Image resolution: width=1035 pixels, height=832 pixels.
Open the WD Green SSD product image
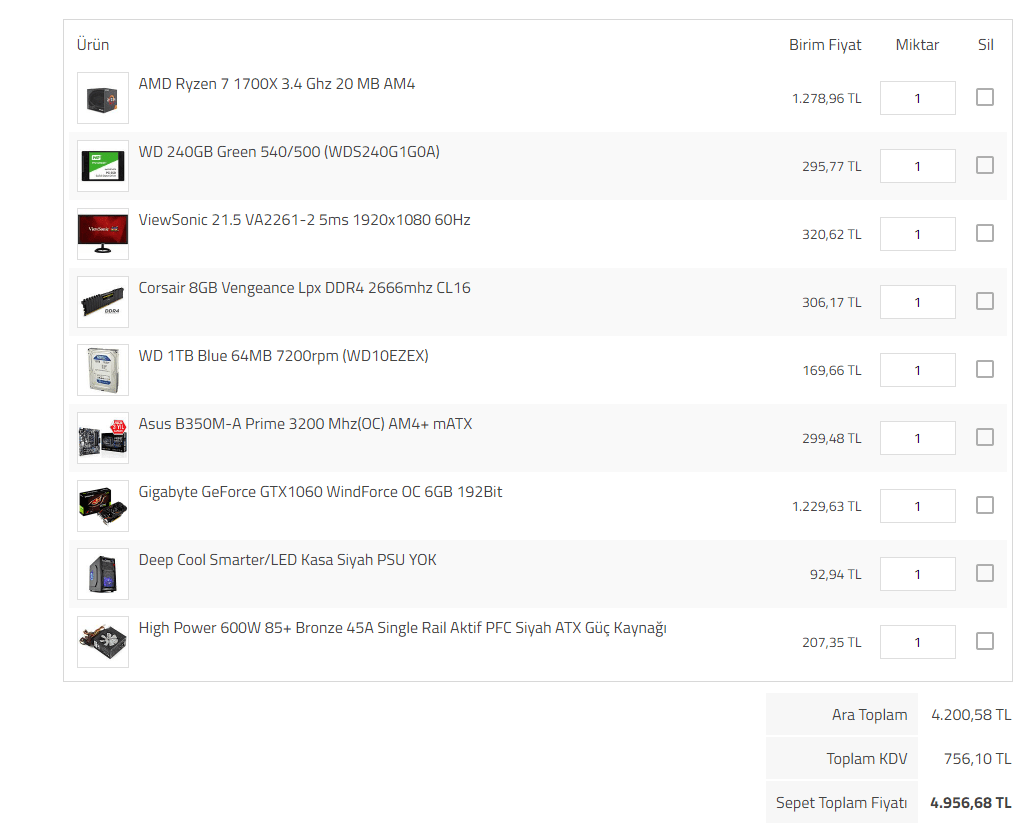tap(103, 166)
